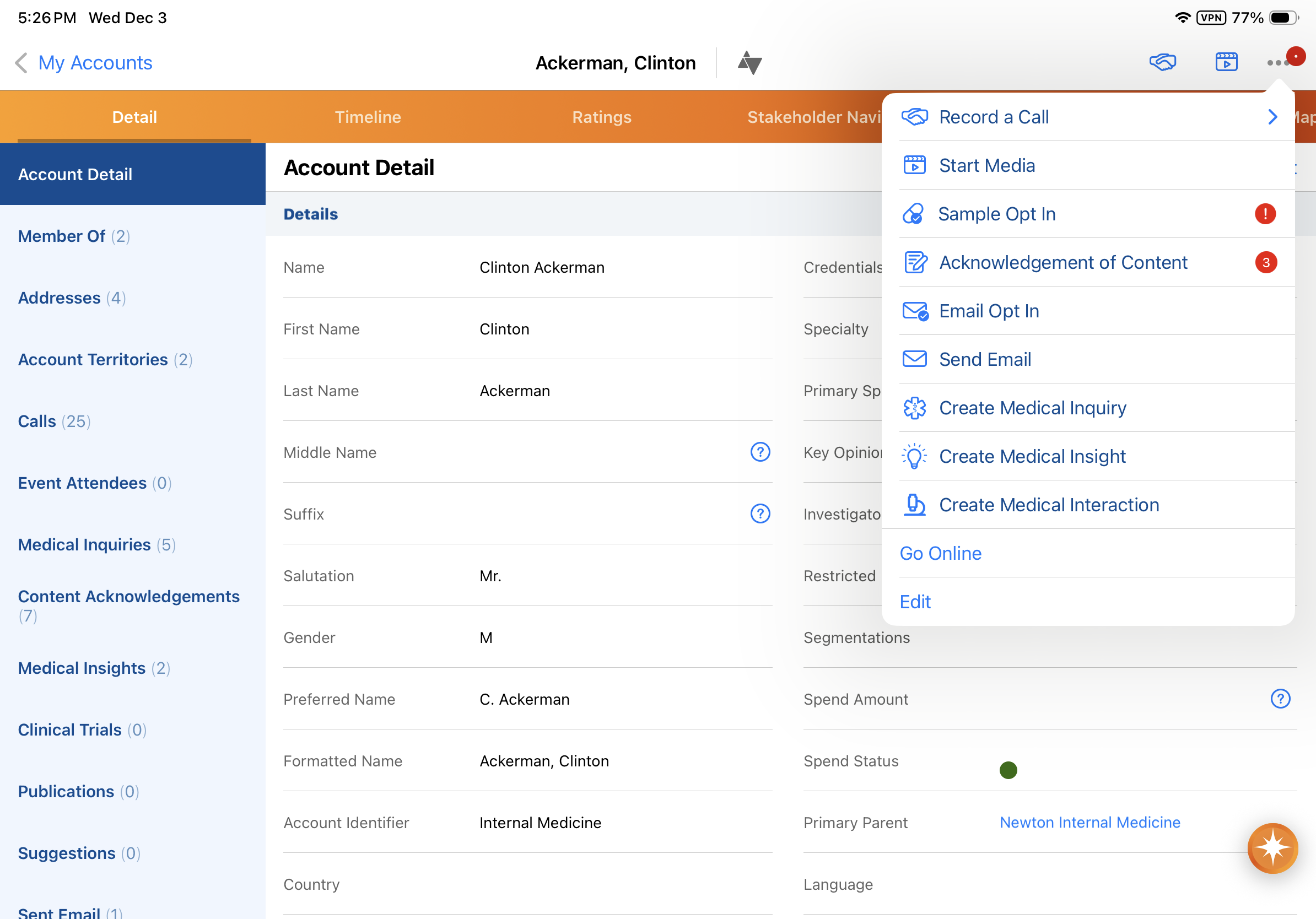Image resolution: width=1316 pixels, height=919 pixels.
Task: Tap the three-dot More Actions icon
Action: [x=1277, y=62]
